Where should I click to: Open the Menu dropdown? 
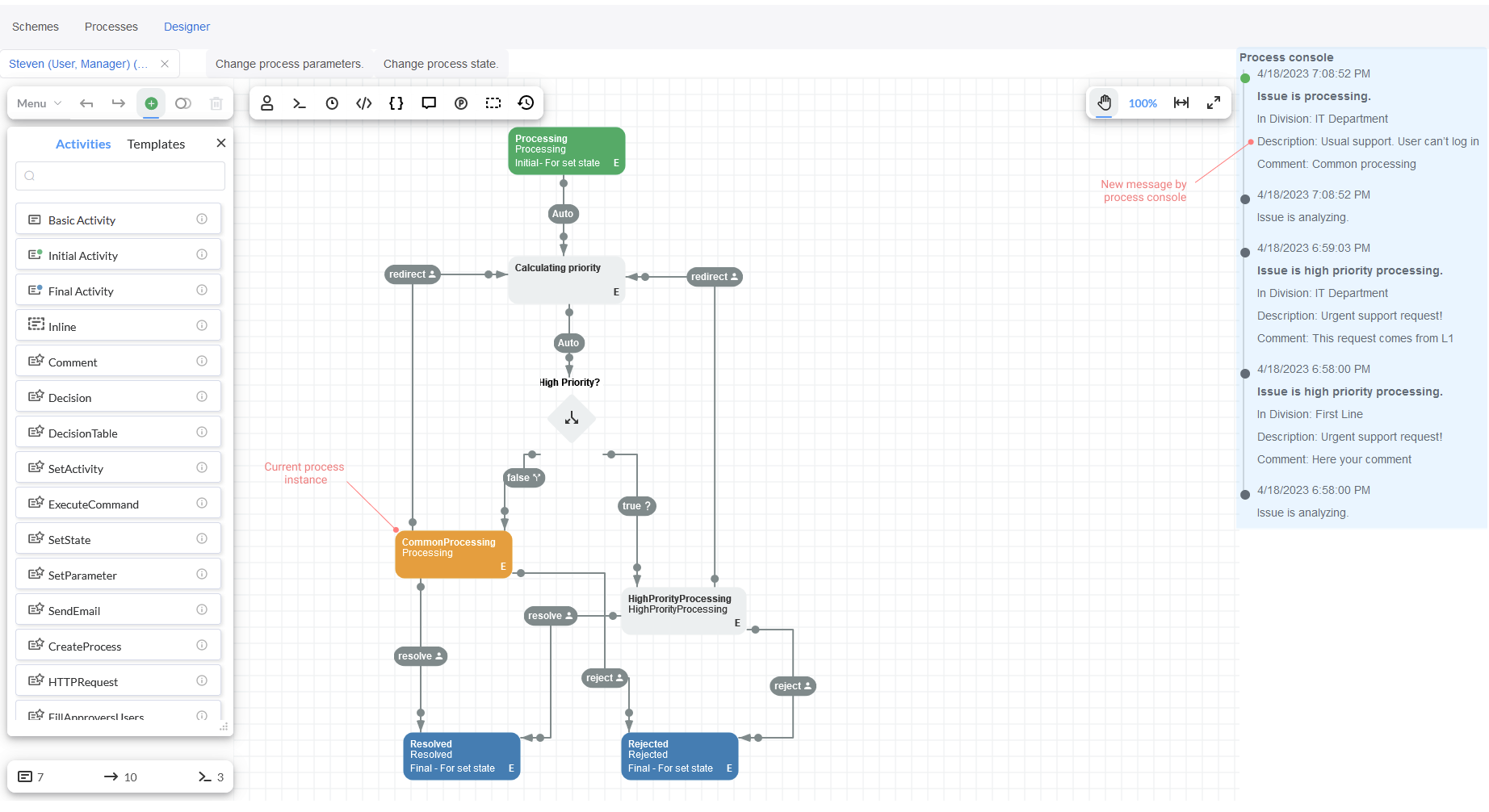pos(39,103)
